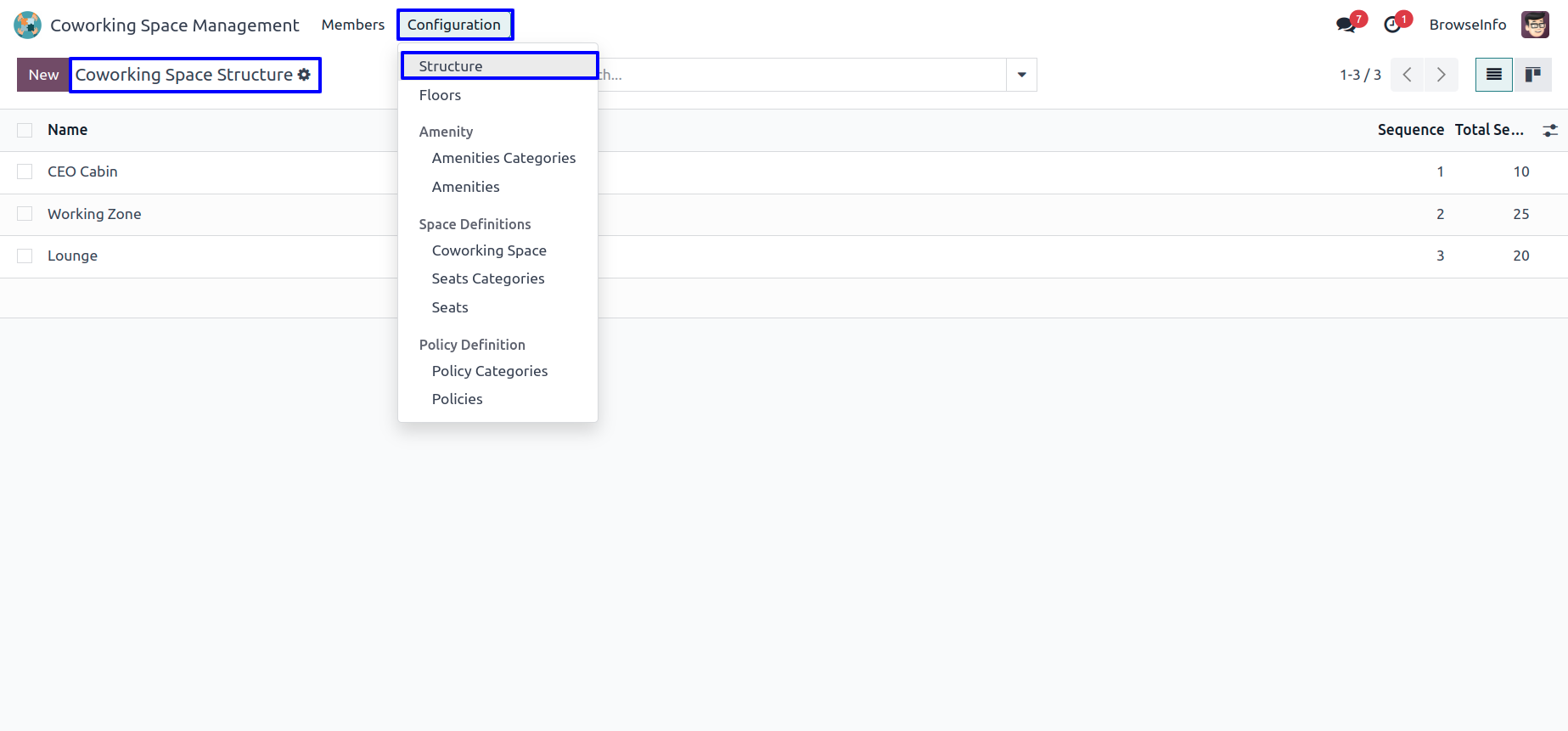The height and width of the screenshot is (731, 1568).
Task: Select Floors in the Configuration dropdown
Action: (498, 95)
